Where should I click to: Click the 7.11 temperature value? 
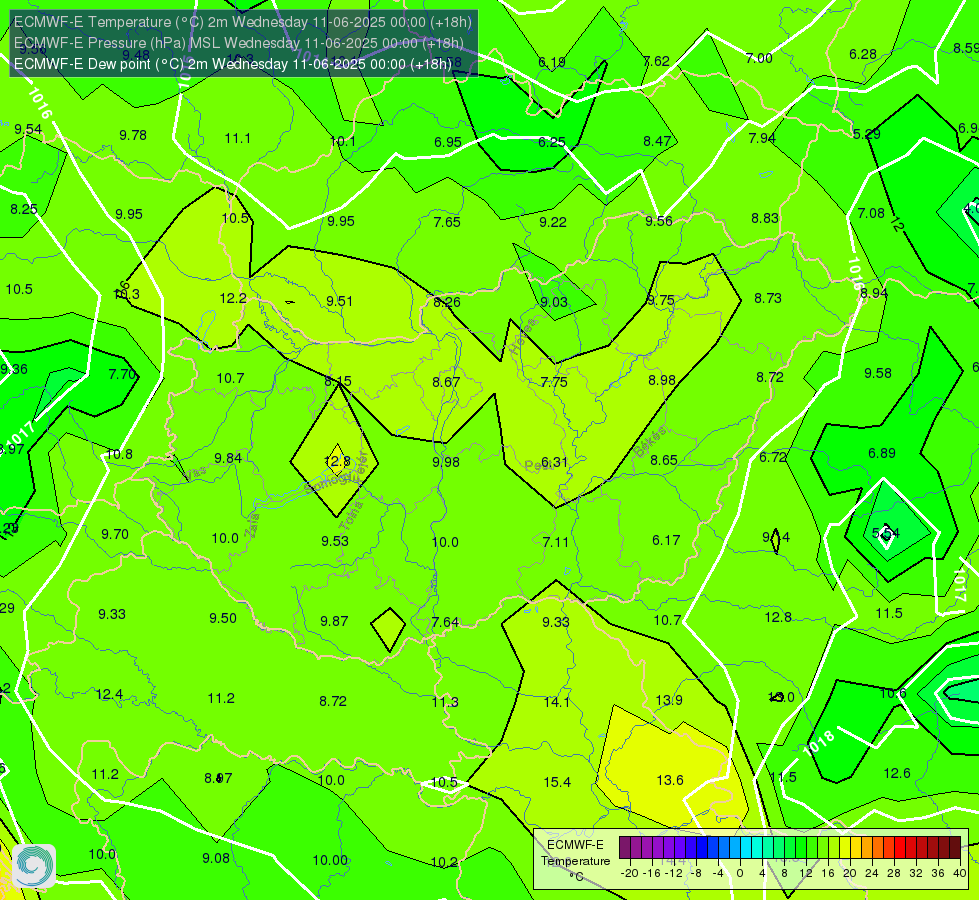click(556, 542)
